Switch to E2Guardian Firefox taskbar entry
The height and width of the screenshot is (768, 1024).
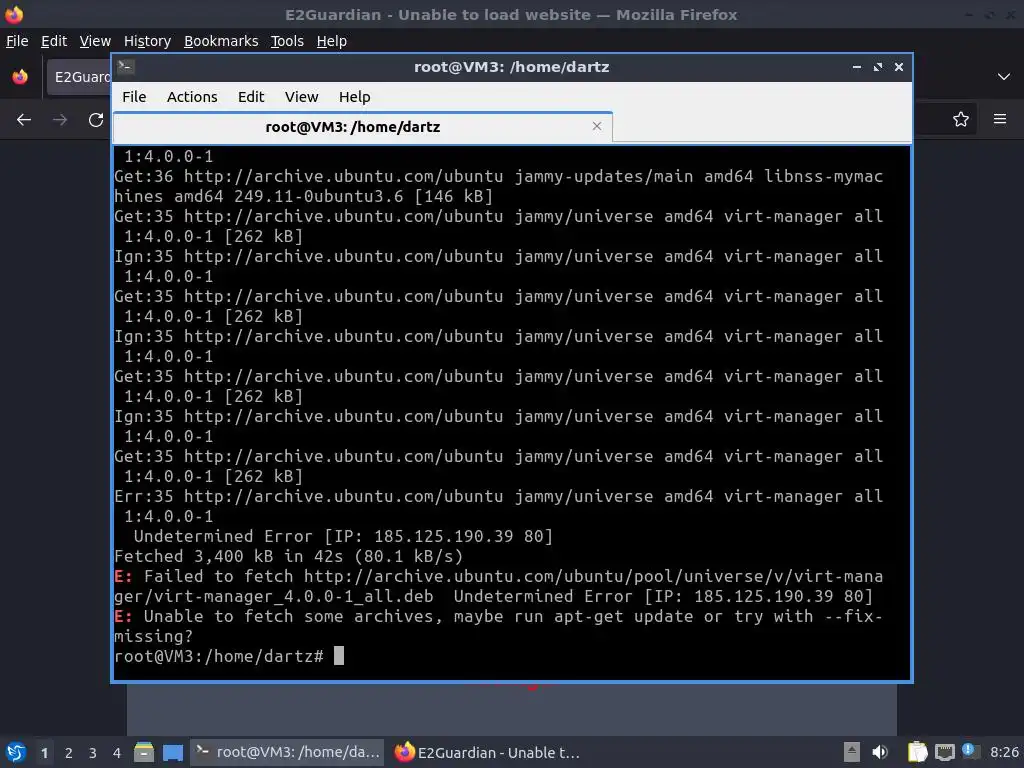tap(487, 752)
